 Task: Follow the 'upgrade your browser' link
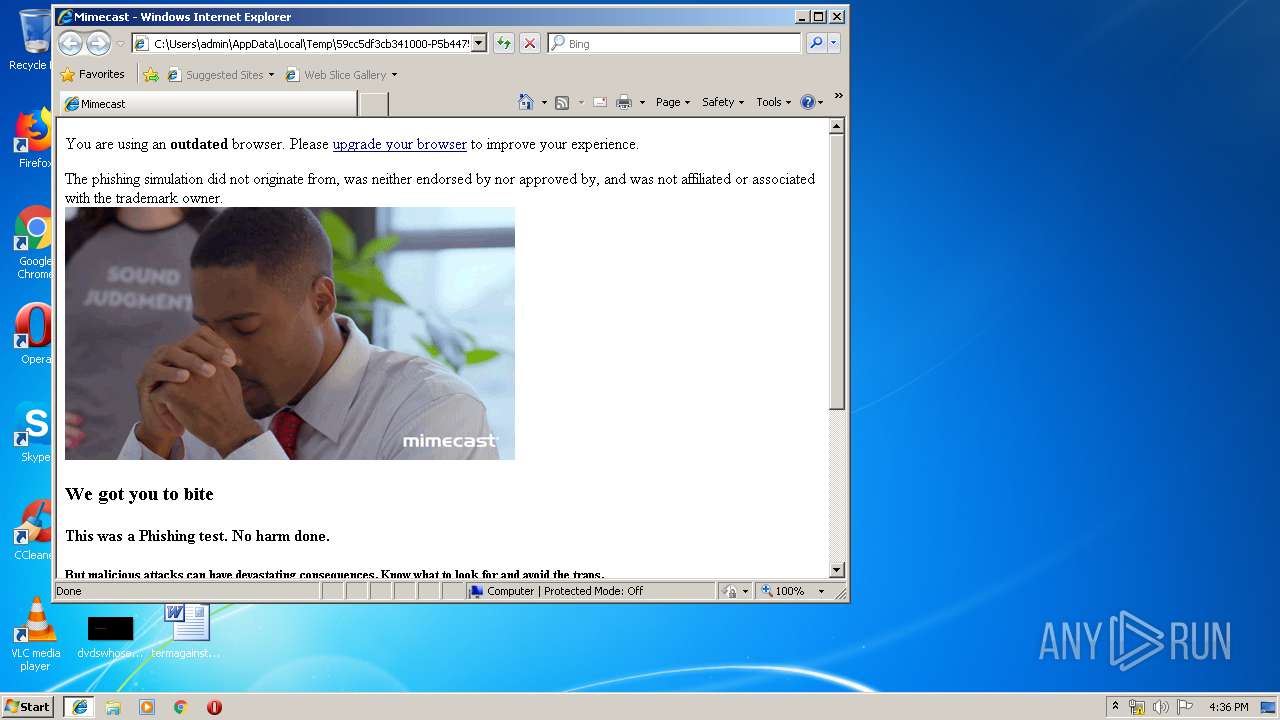pos(400,144)
